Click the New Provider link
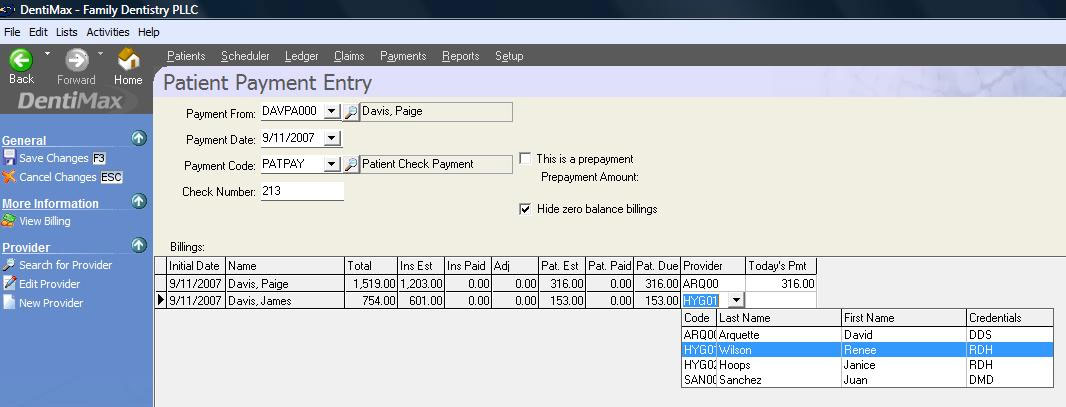The image size is (1066, 407). tap(51, 304)
